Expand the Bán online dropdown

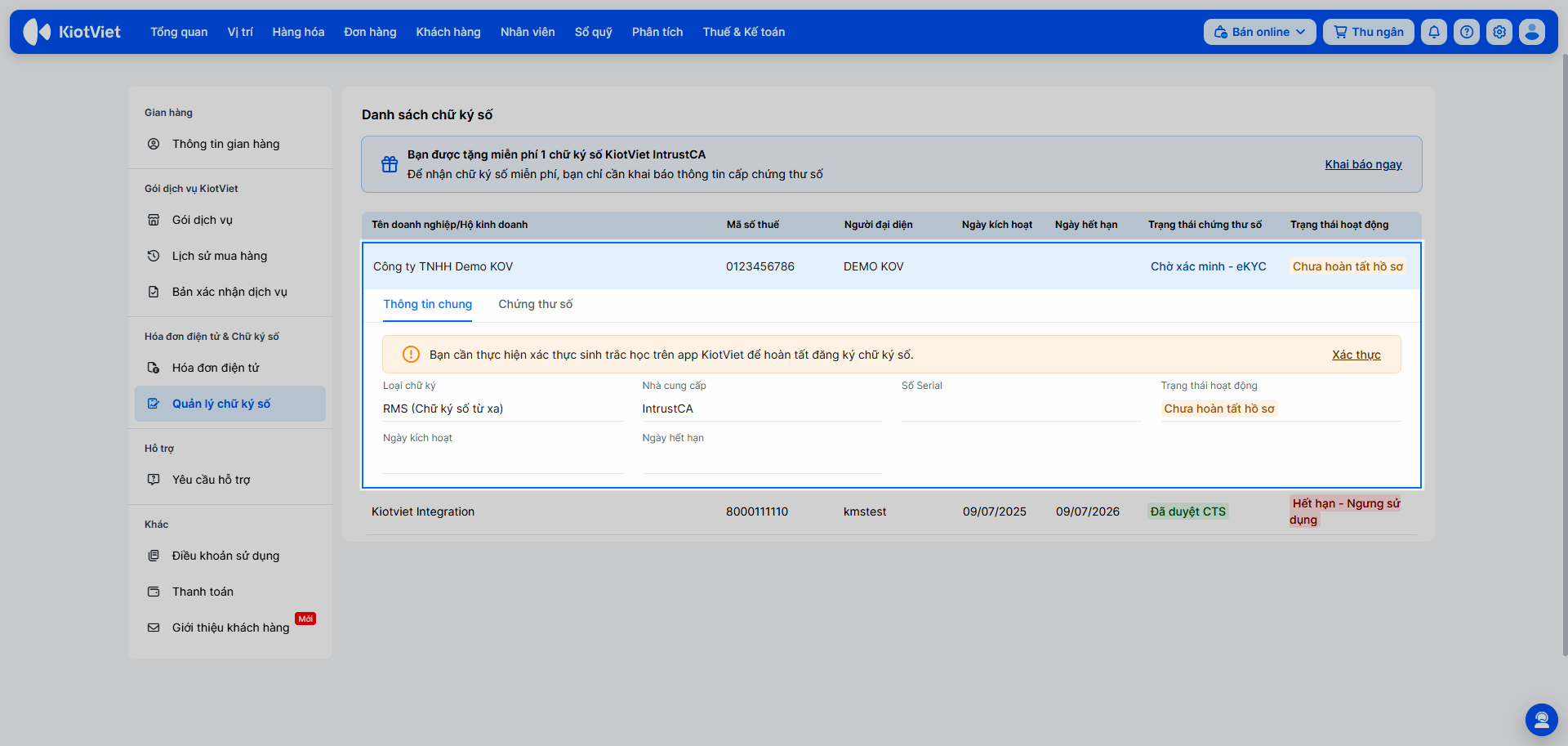[x=1259, y=32]
